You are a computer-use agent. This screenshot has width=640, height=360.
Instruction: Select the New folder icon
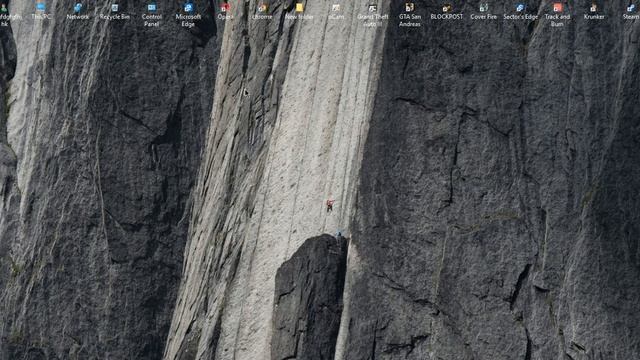(299, 11)
